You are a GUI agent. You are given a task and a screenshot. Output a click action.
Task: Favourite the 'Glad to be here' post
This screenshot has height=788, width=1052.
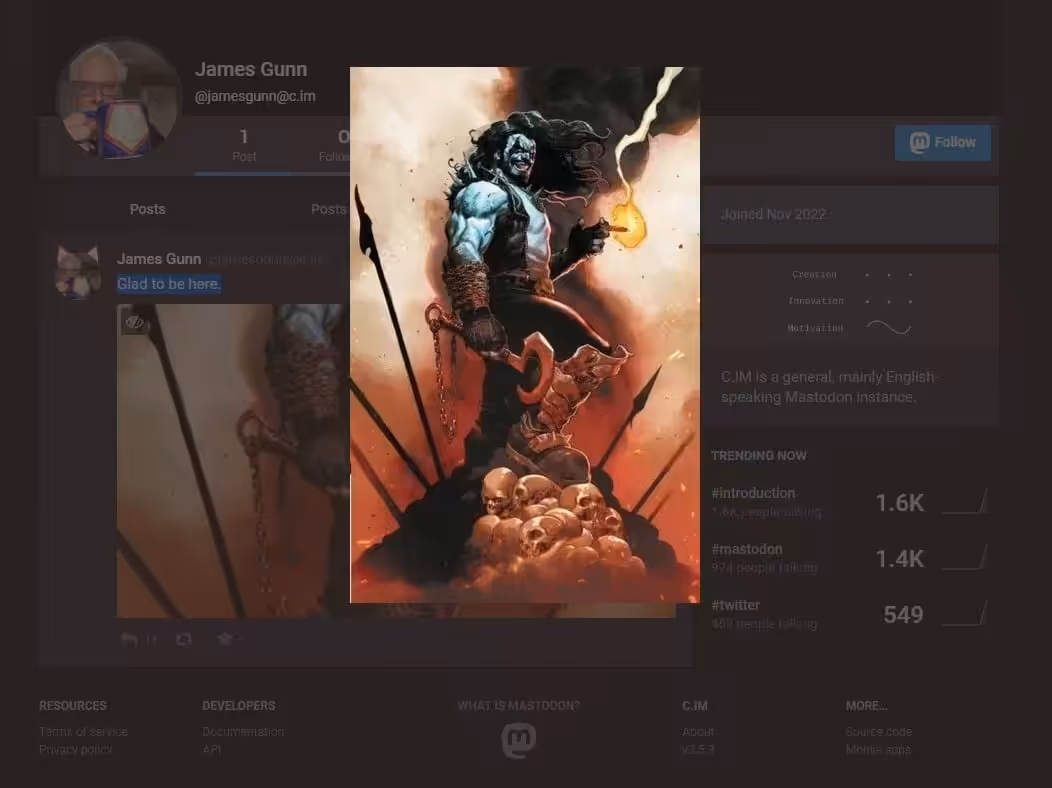point(225,639)
